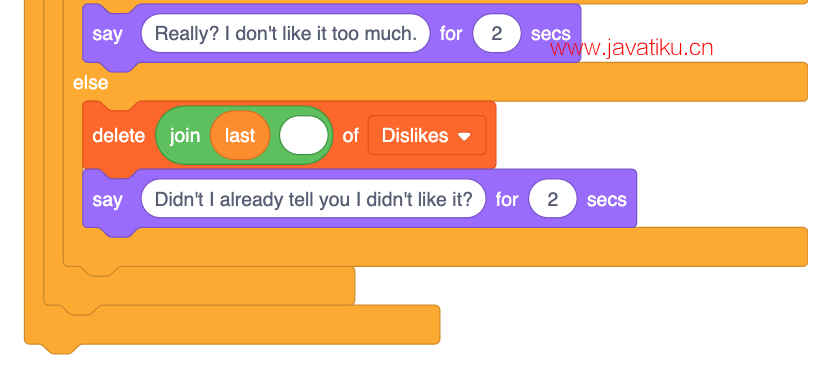The width and height of the screenshot is (820, 376).
Task: Click the 2 secs value in second say block
Action: [553, 199]
